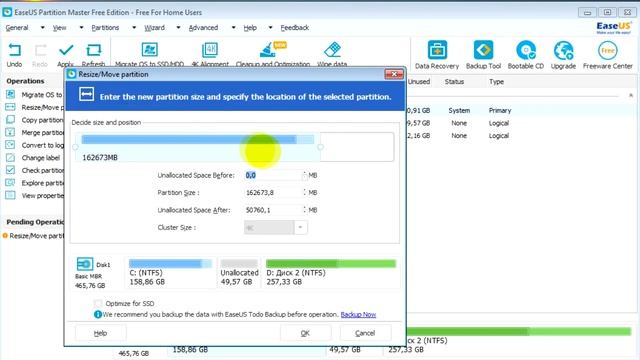Screen dimensions: 640x360
Task: Click the blue partition size bar
Action: 198,140
